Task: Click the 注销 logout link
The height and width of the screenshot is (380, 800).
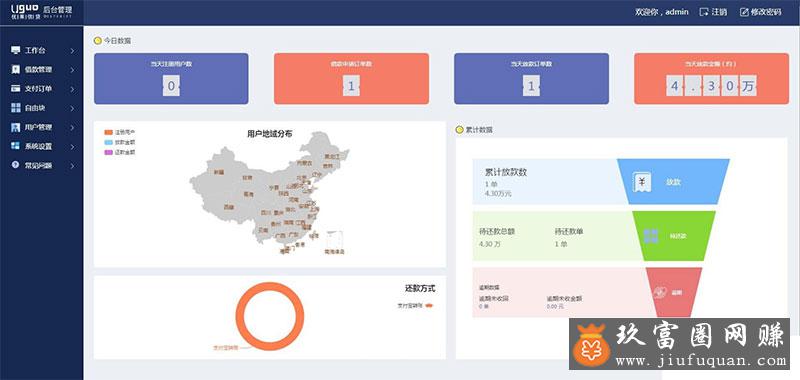Action: [719, 12]
